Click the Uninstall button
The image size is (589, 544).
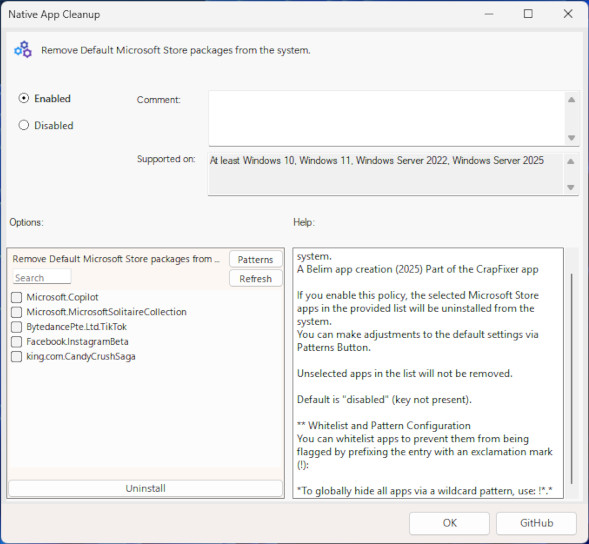[x=145, y=488]
